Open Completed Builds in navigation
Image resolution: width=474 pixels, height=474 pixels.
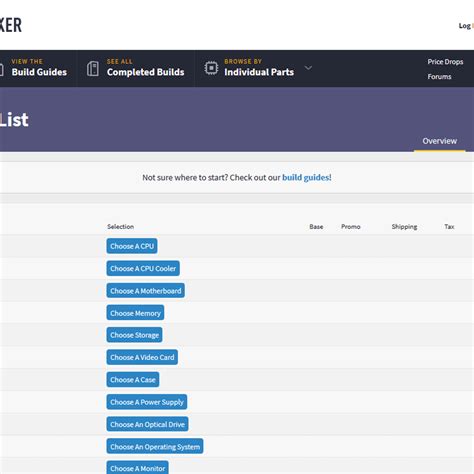coord(145,67)
